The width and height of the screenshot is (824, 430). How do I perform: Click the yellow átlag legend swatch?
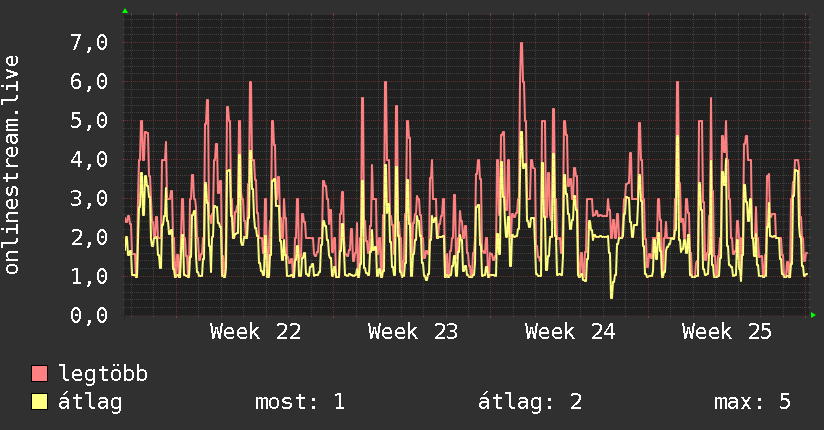point(39,402)
